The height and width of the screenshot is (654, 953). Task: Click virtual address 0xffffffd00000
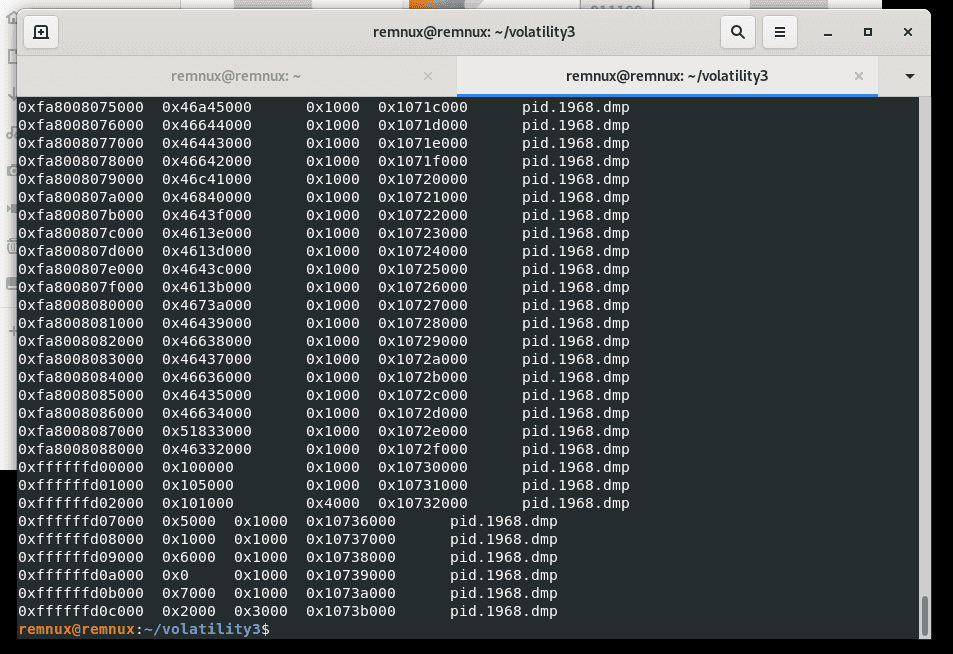point(81,467)
